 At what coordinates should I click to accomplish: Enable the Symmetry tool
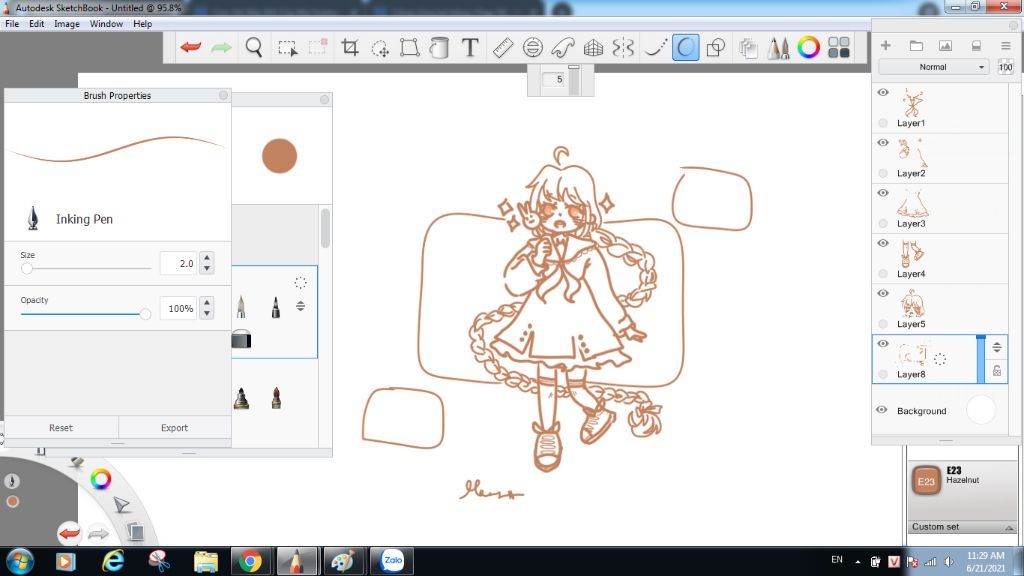[x=623, y=47]
